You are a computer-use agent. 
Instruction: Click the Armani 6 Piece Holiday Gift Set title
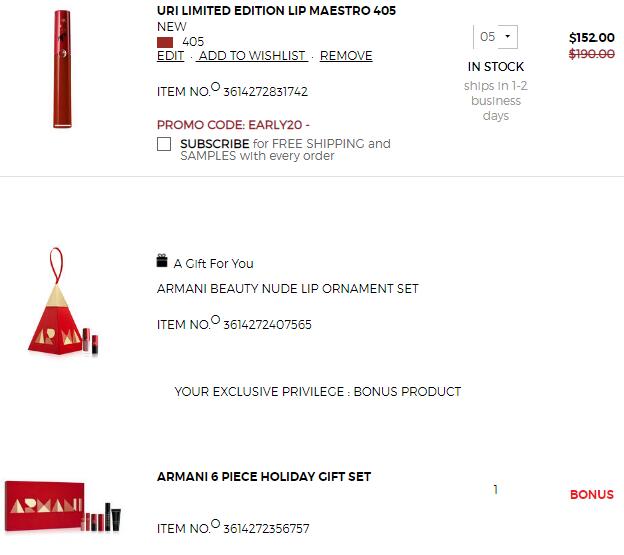coord(264,477)
